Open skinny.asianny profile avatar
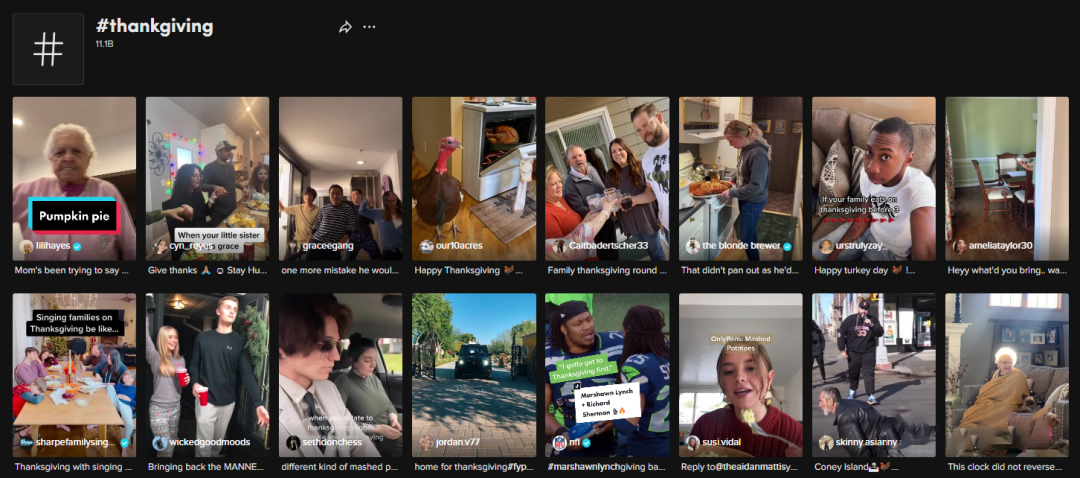The height and width of the screenshot is (478, 1080). 826,443
